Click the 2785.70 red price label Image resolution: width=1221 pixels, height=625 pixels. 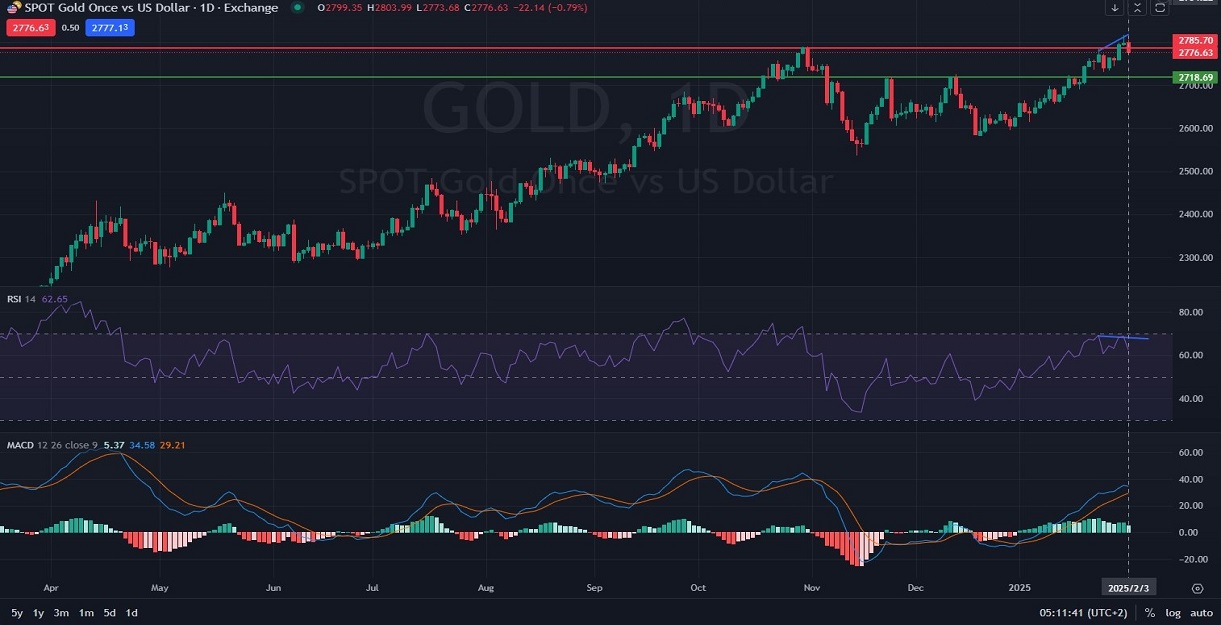coord(1196,41)
